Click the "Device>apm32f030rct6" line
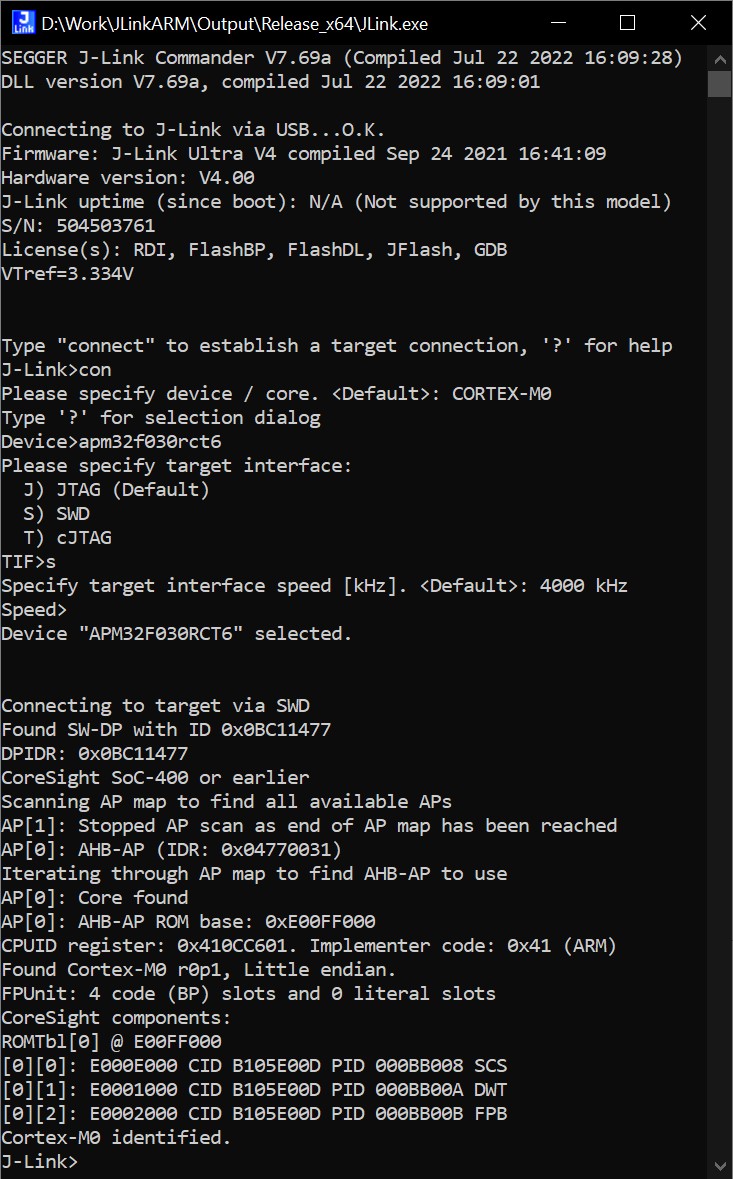Image resolution: width=733 pixels, height=1179 pixels. pyautogui.click(x=111, y=442)
